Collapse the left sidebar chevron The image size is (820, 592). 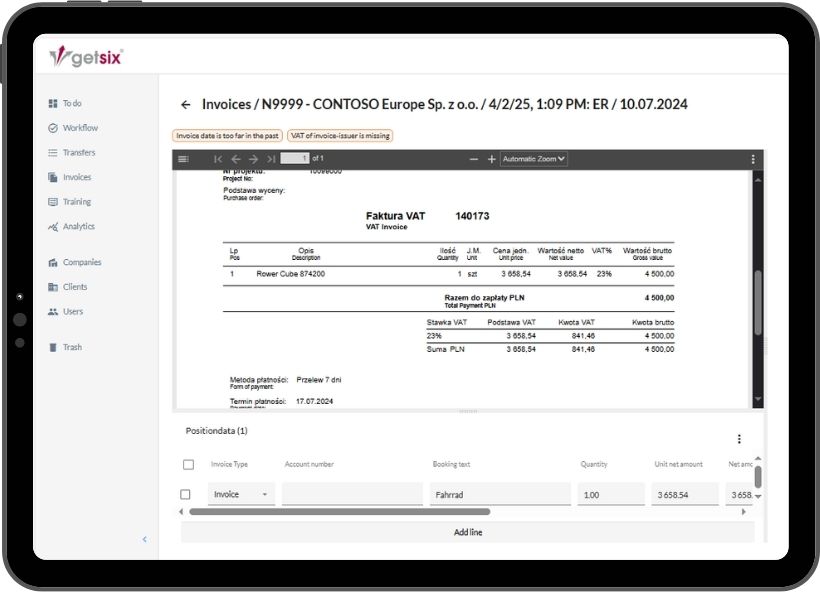point(145,539)
